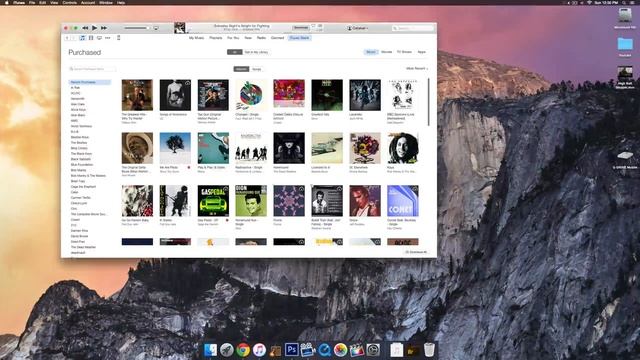Select the TV Shows library icon

click(99, 38)
